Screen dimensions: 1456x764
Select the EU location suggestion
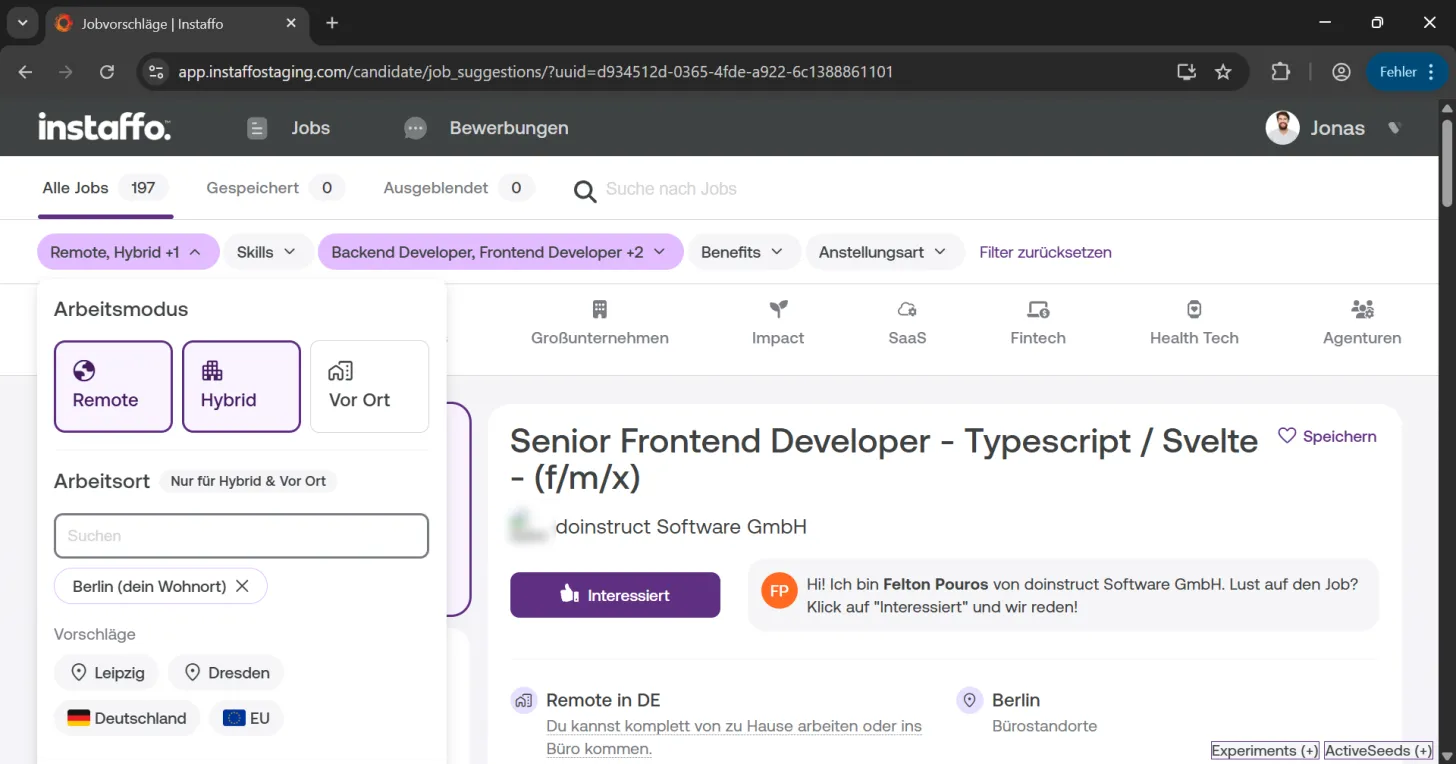[246, 718]
